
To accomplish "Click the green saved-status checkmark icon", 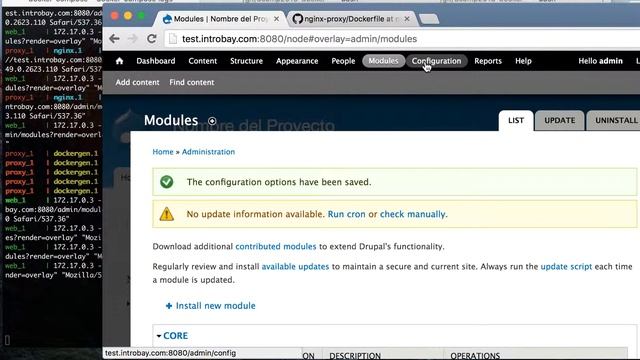I will (167, 182).
